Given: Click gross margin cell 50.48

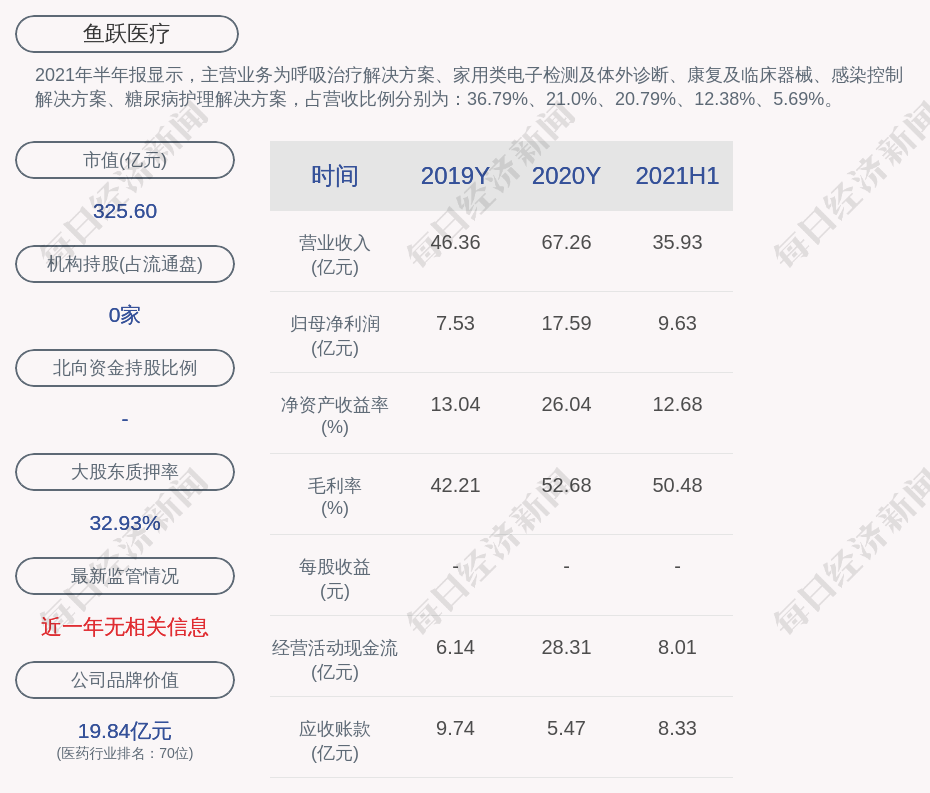Looking at the screenshot, I should tap(677, 485).
